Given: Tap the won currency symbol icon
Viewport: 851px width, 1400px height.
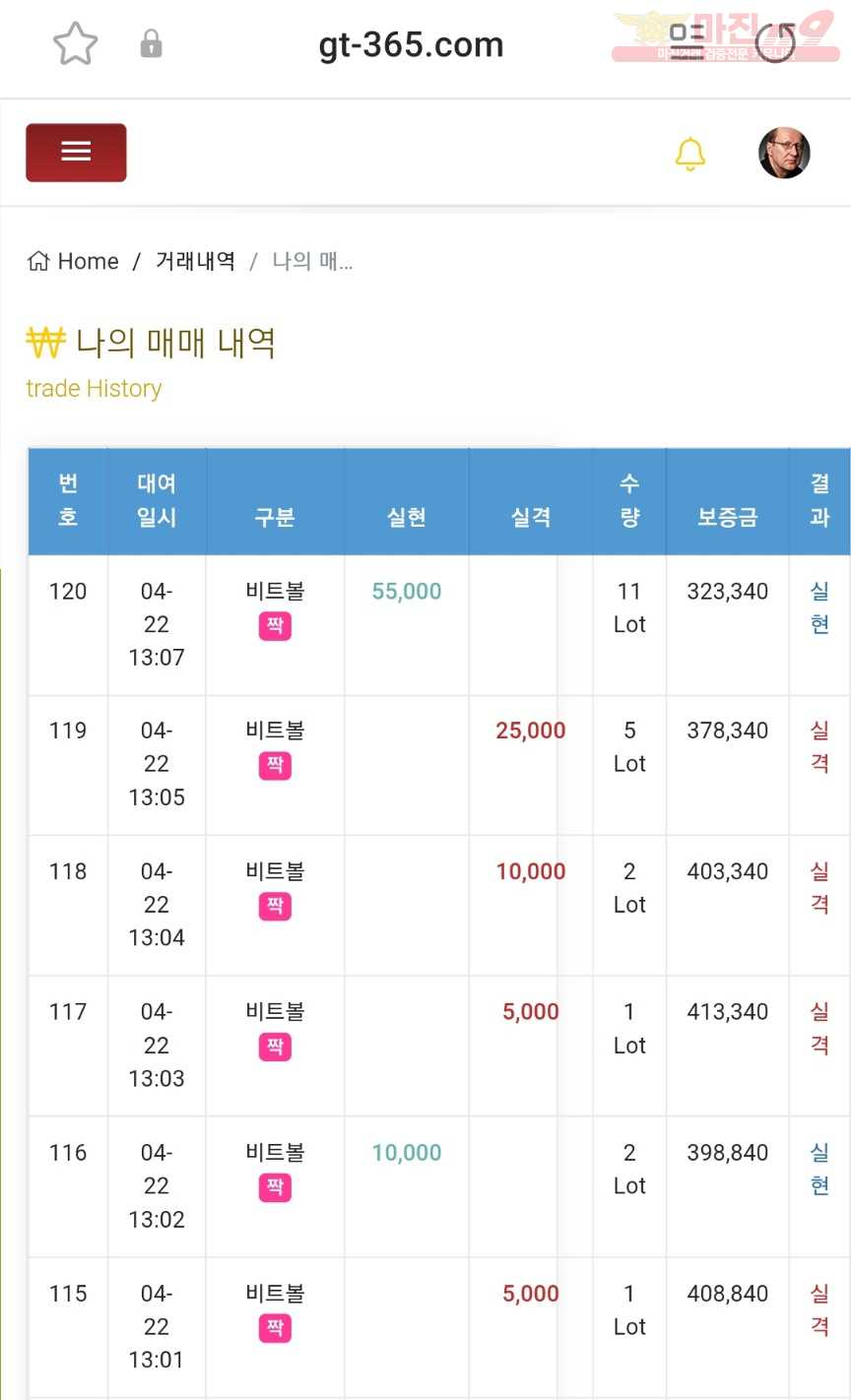Looking at the screenshot, I should (x=45, y=343).
